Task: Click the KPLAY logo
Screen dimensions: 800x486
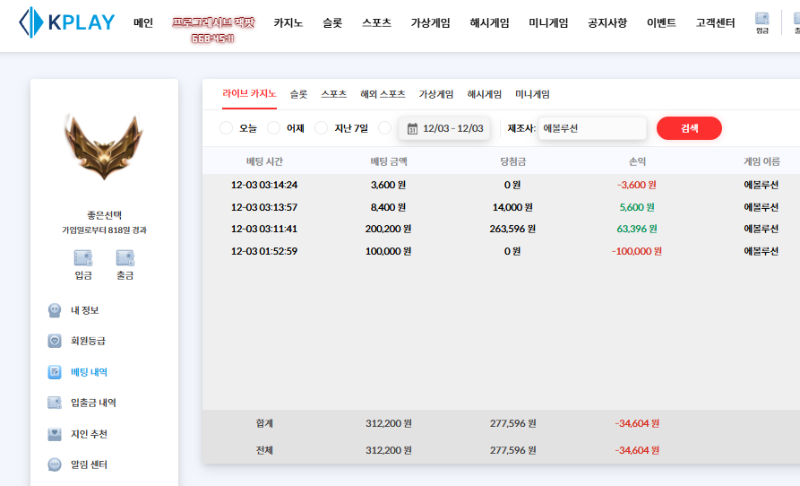Action: (67, 22)
